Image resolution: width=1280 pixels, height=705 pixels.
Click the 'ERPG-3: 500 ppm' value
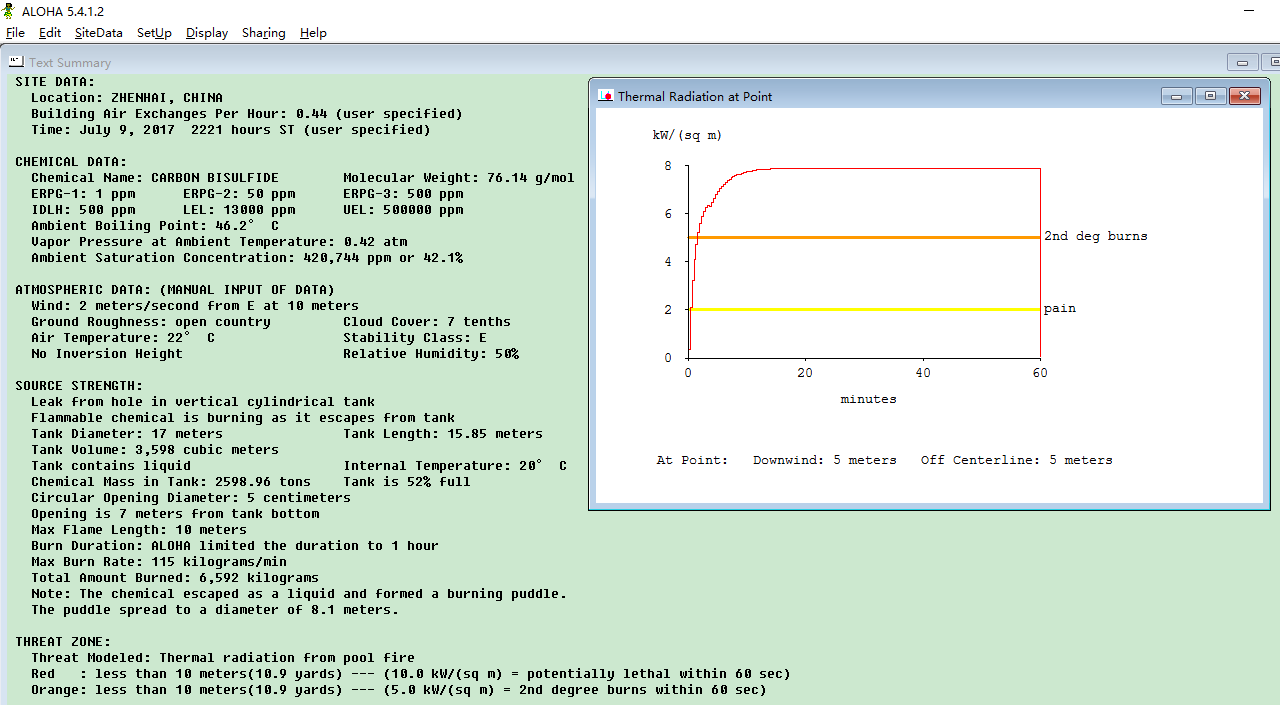pos(403,194)
